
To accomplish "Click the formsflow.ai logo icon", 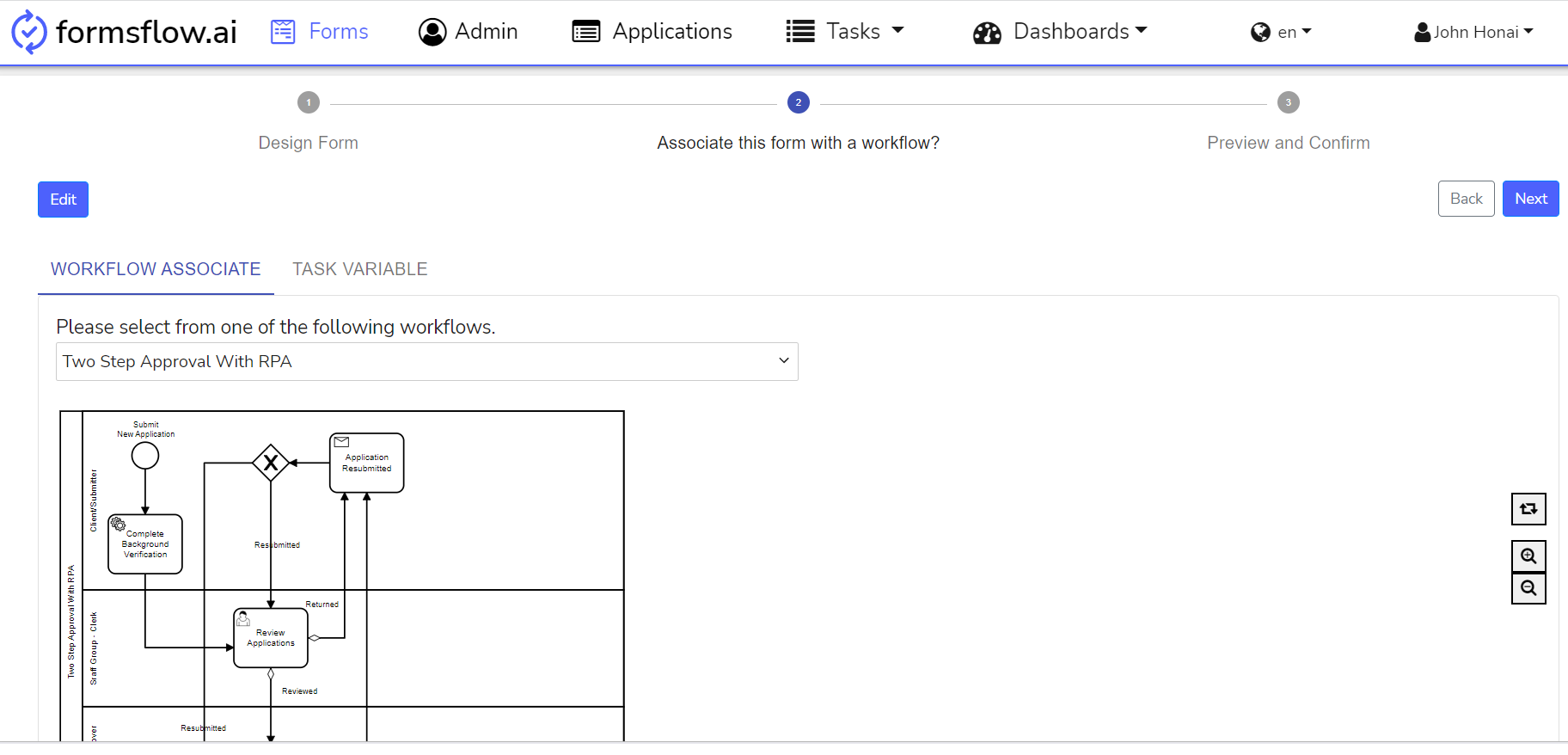I will 29,32.
